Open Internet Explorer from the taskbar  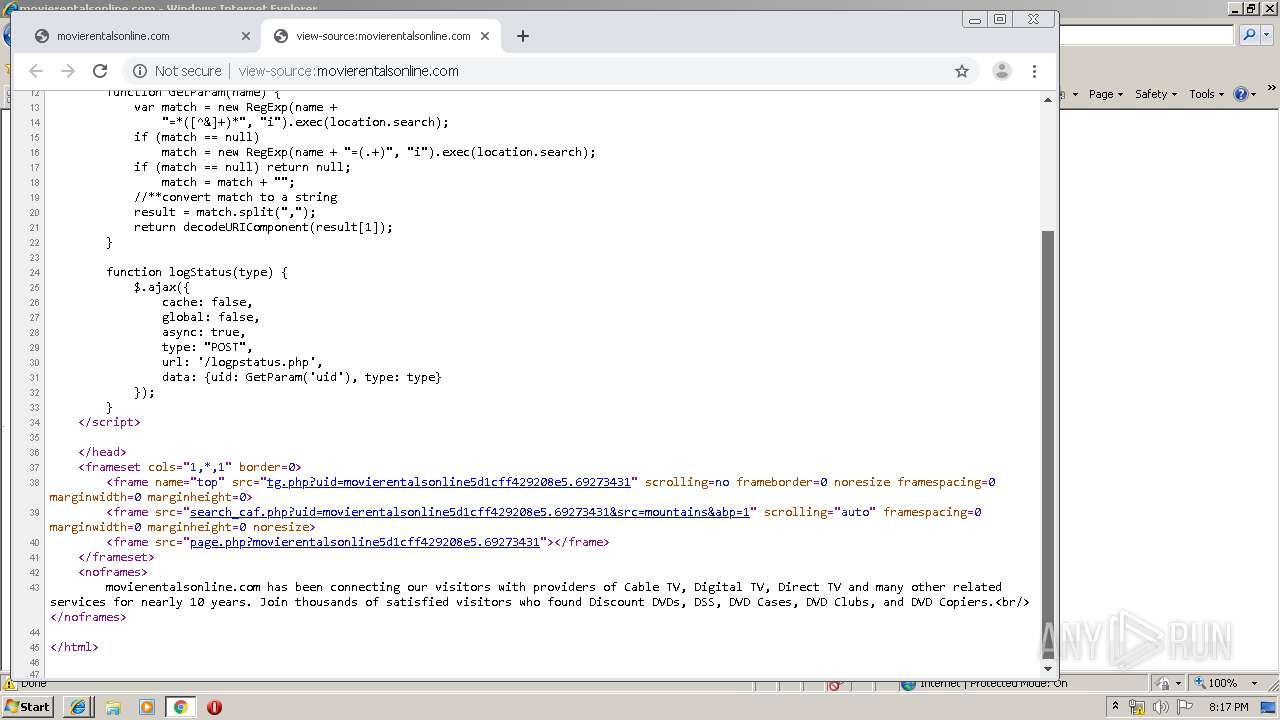tap(78, 707)
